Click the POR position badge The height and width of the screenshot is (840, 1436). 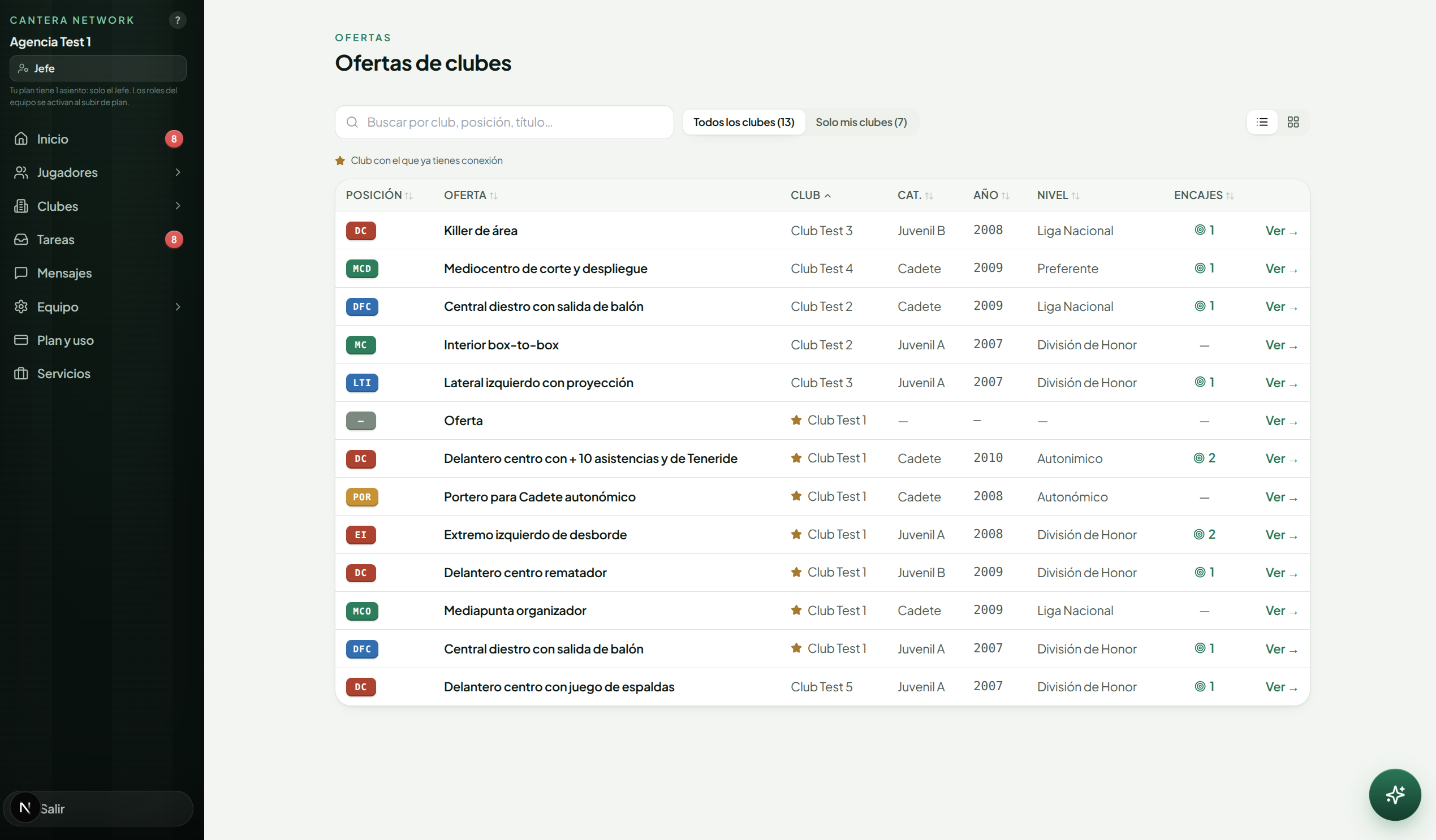[362, 497]
